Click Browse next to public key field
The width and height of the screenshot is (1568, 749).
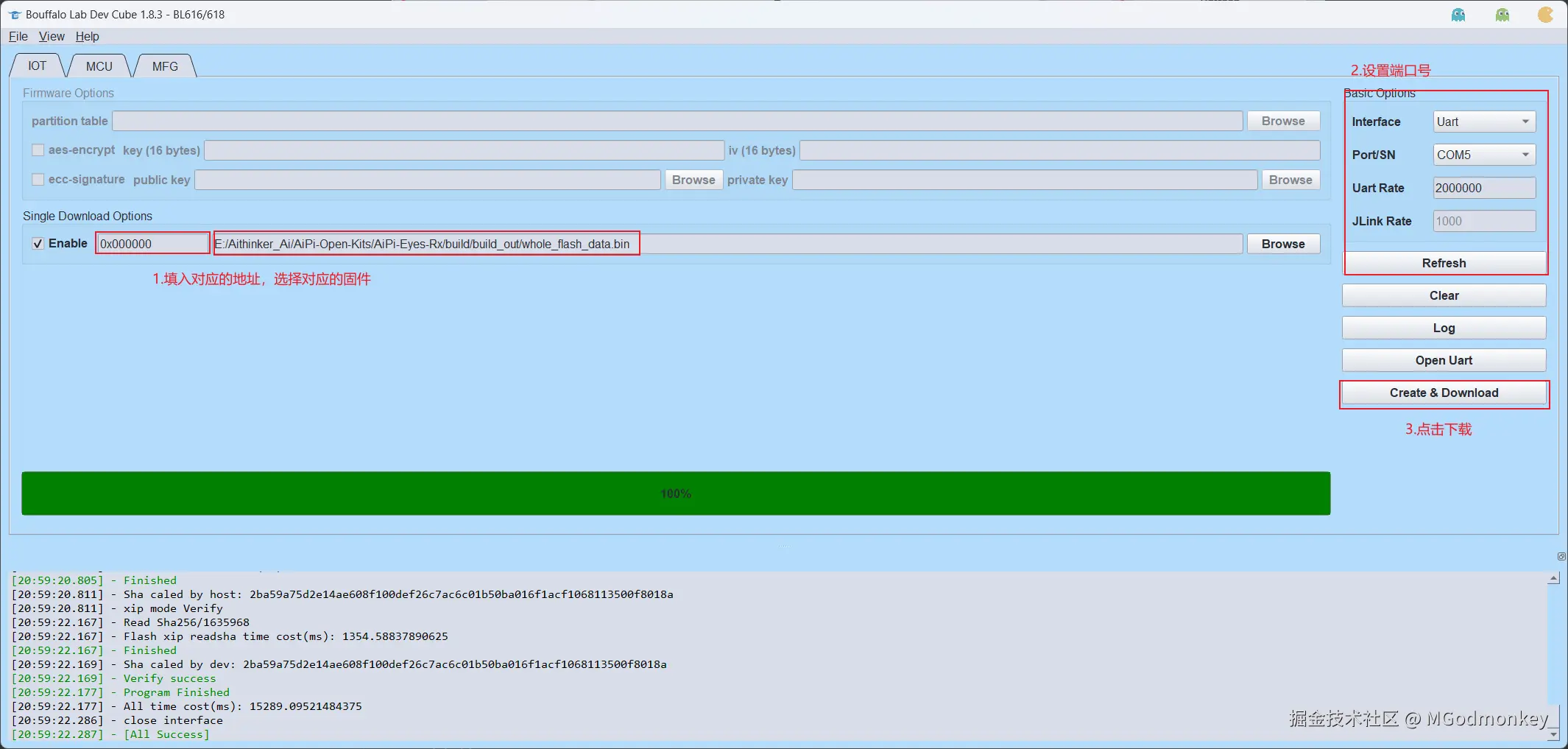click(x=693, y=180)
